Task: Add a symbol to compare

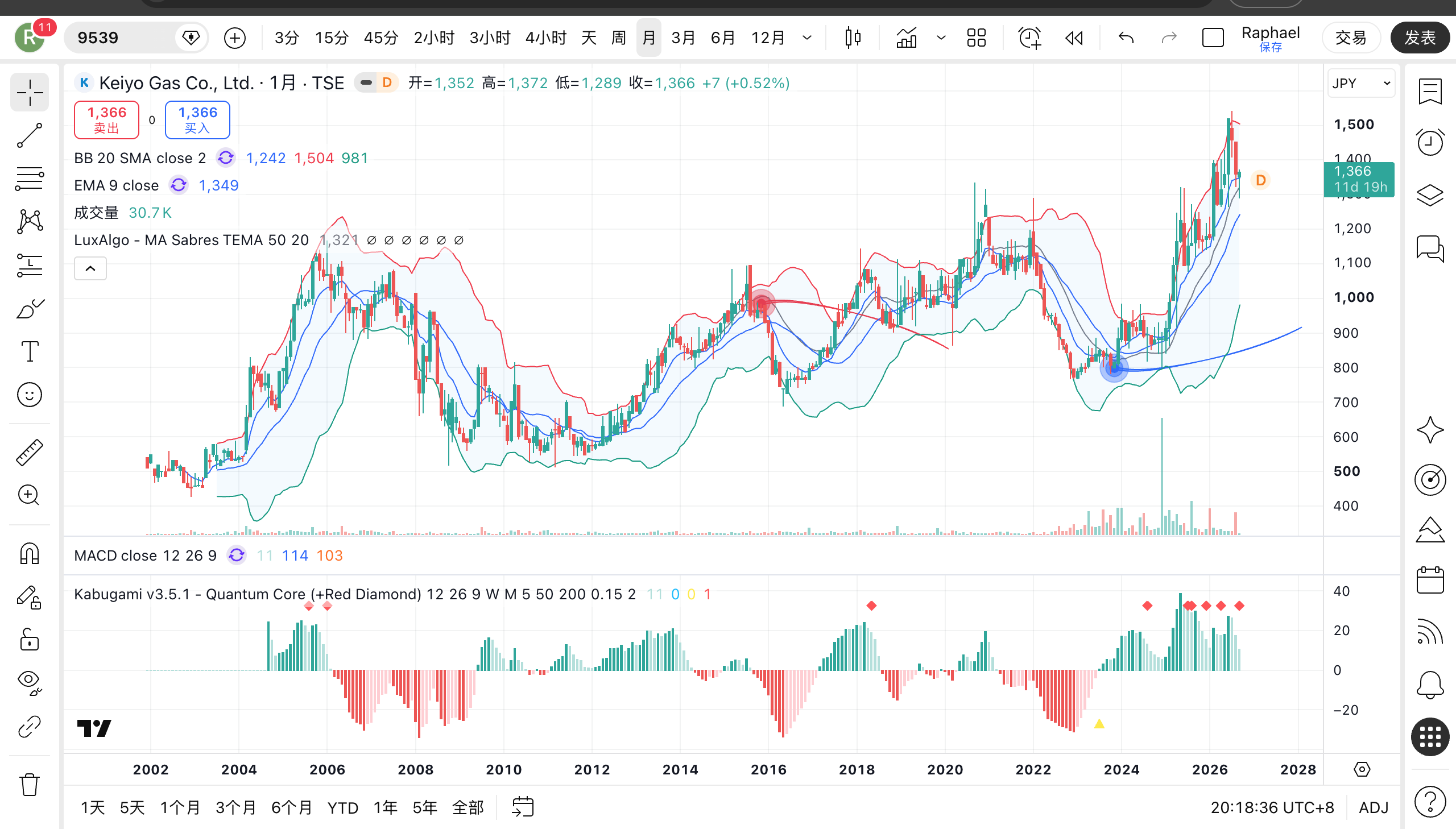Action: tap(234, 38)
